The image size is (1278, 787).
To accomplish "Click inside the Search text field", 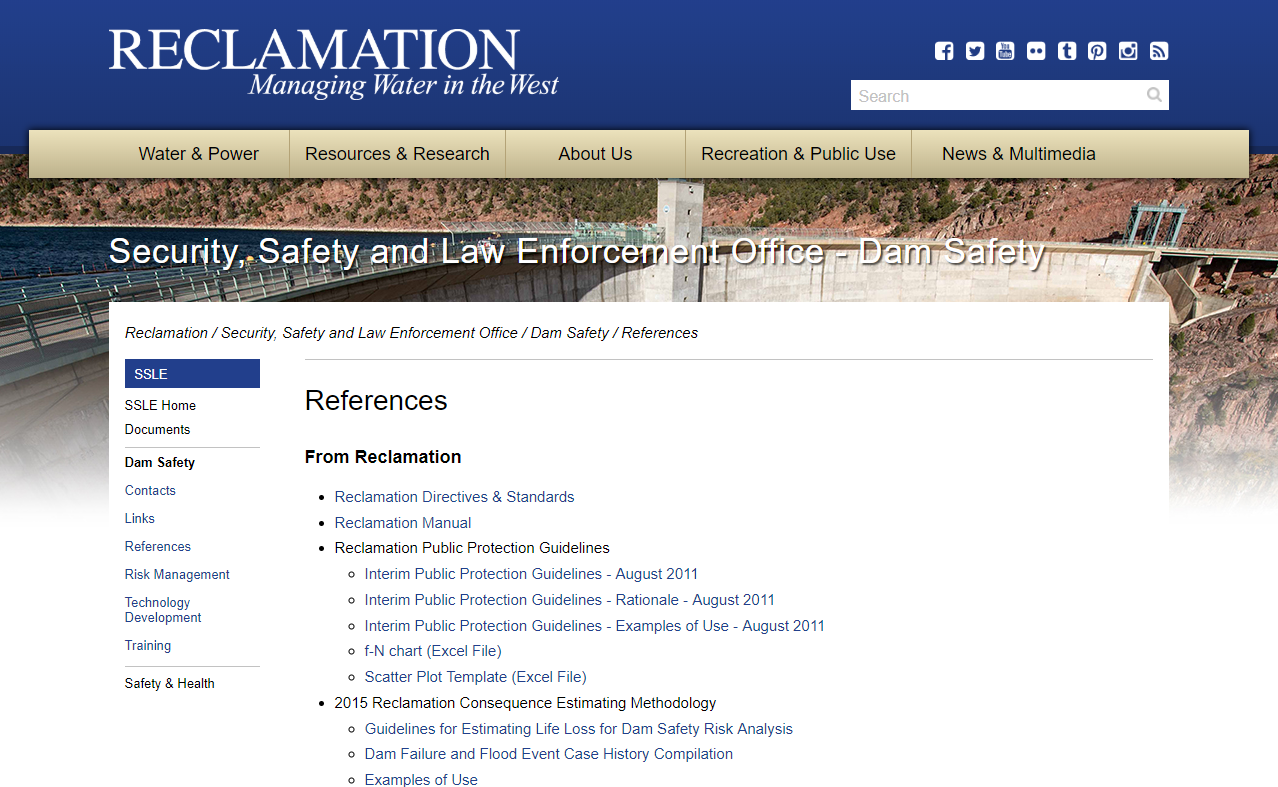I will 995,96.
